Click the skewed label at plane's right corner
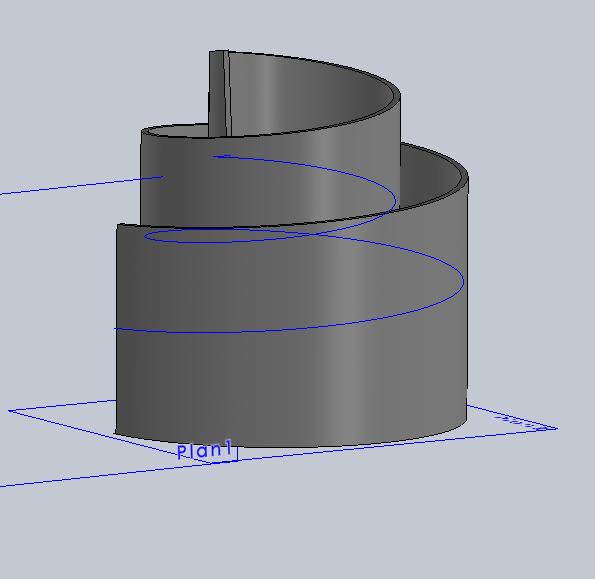Image resolution: width=595 pixels, height=579 pixels. (x=521, y=422)
